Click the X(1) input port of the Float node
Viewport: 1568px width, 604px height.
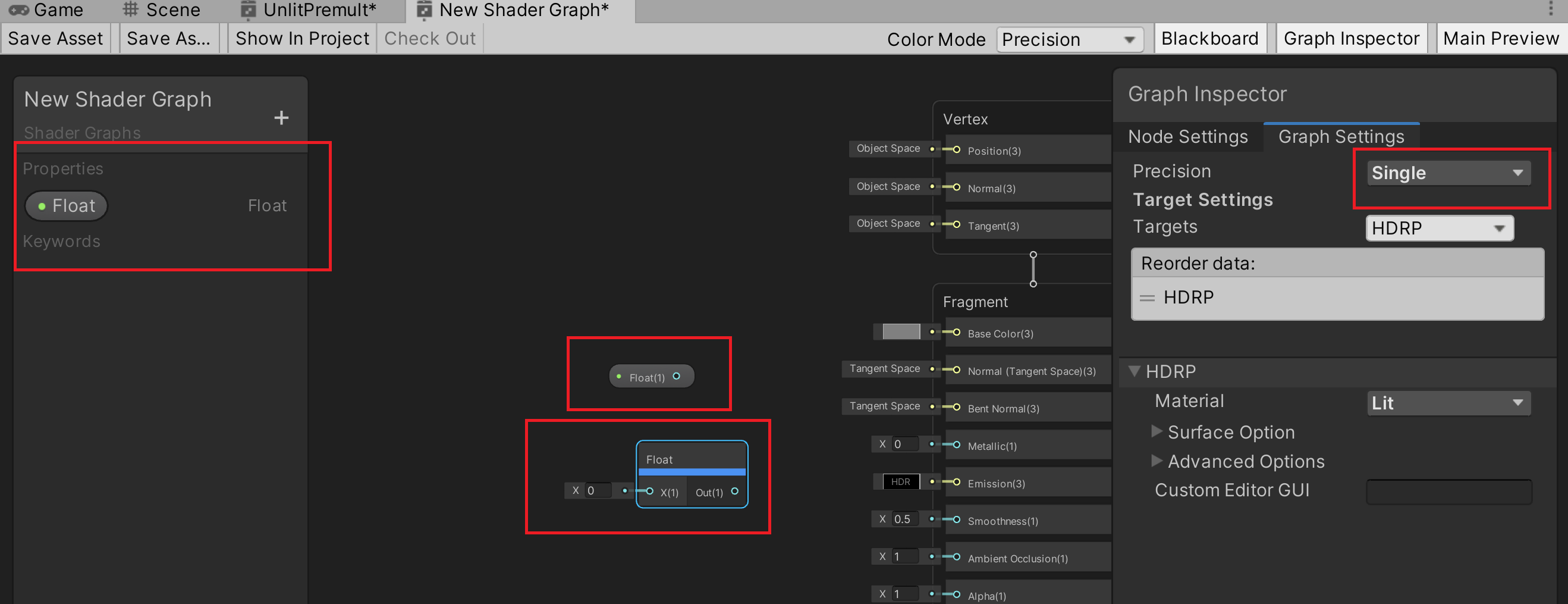(649, 492)
